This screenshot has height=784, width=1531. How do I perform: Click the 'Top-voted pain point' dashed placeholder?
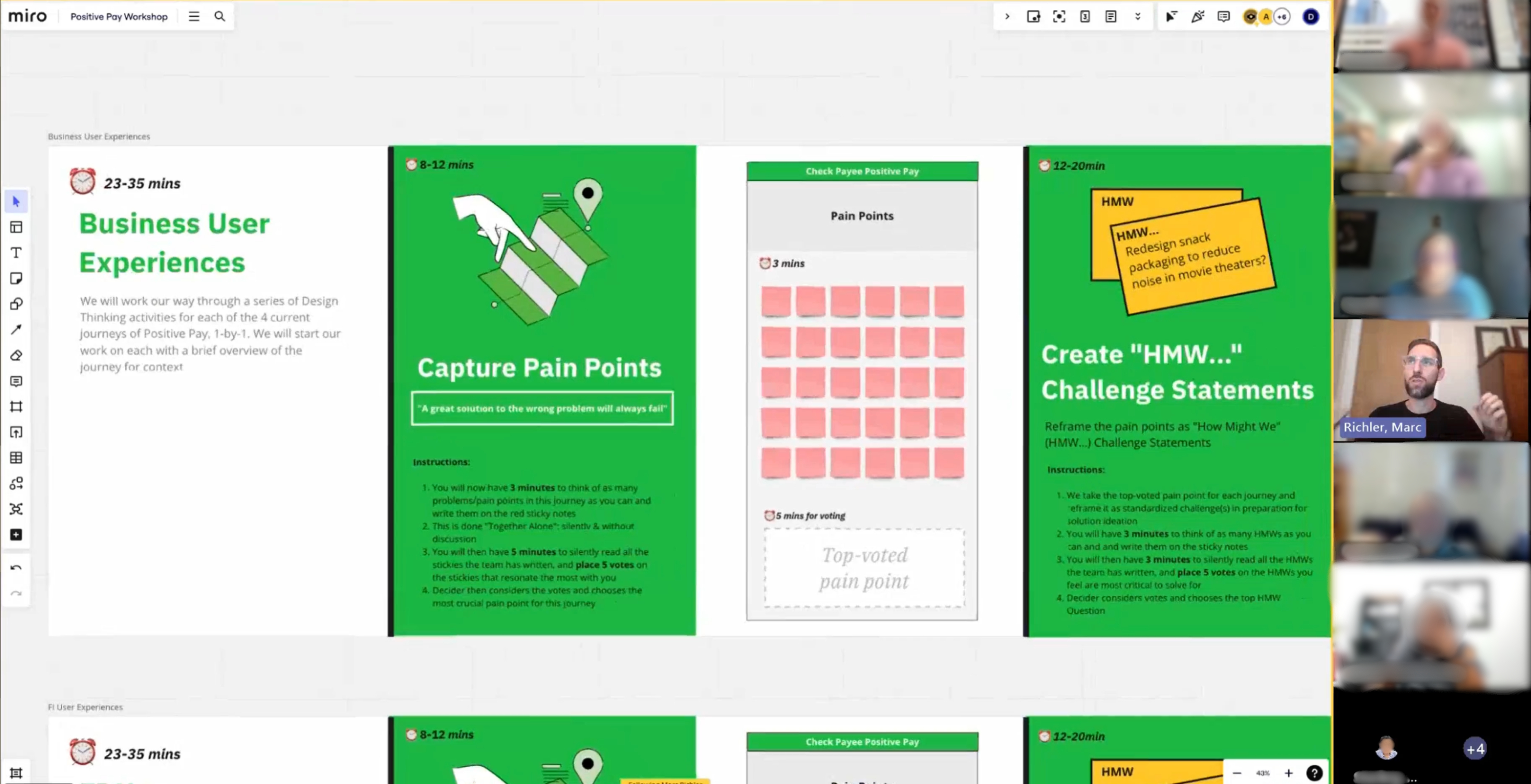(x=864, y=568)
